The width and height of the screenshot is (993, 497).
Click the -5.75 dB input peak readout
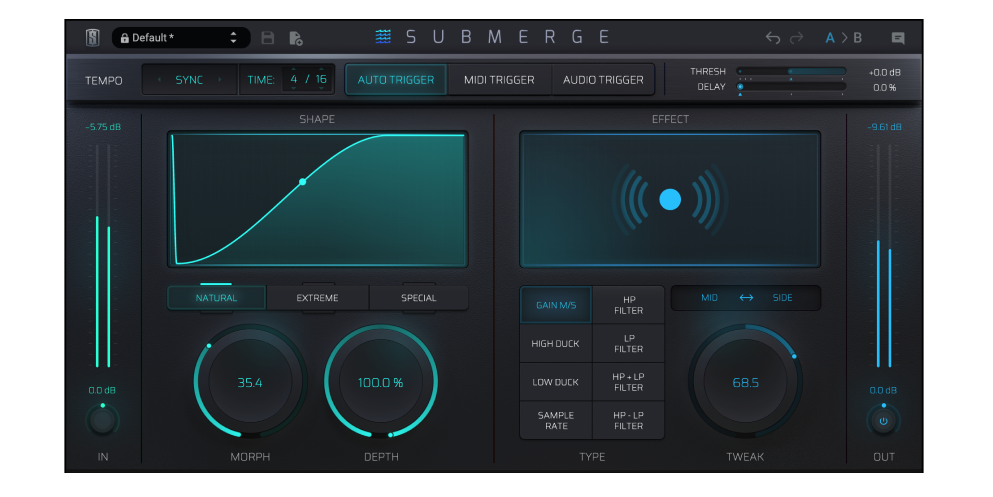click(103, 127)
